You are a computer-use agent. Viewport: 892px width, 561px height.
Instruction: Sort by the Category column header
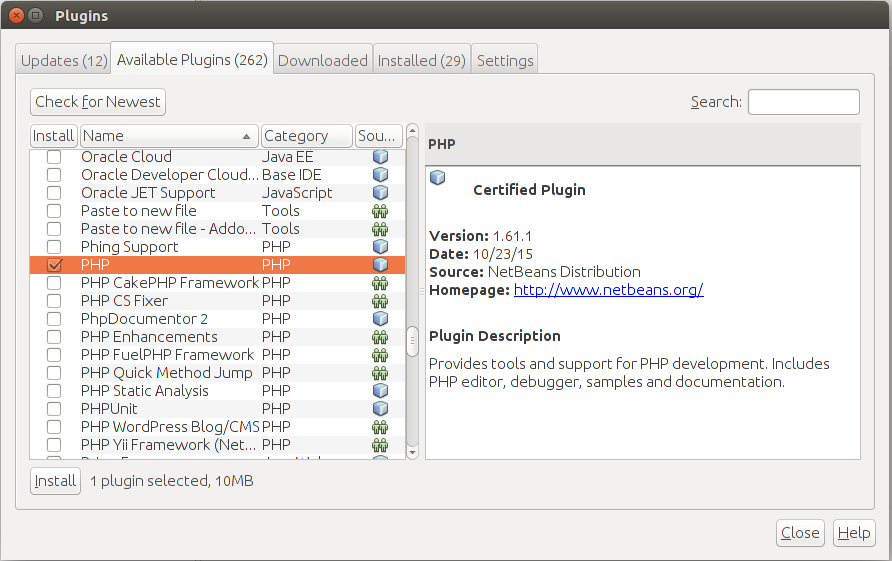(x=307, y=136)
